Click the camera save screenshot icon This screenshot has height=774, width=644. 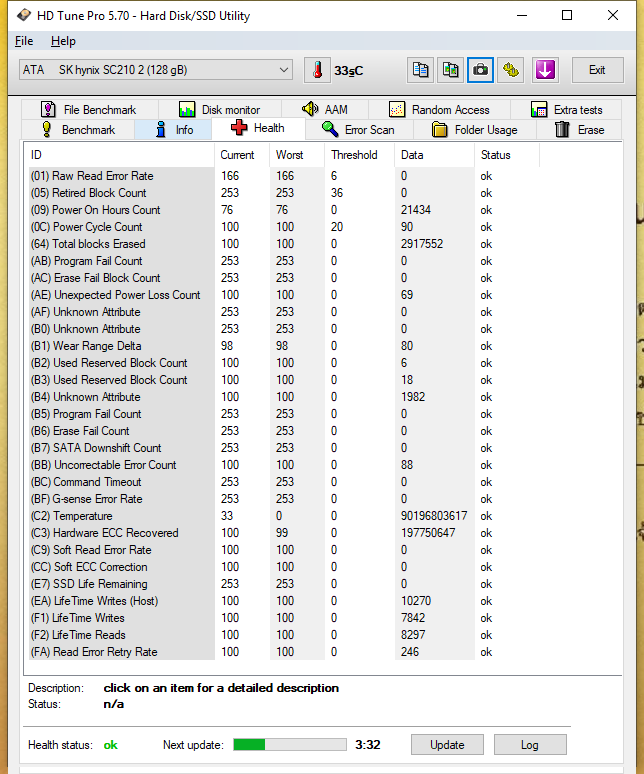coord(480,70)
